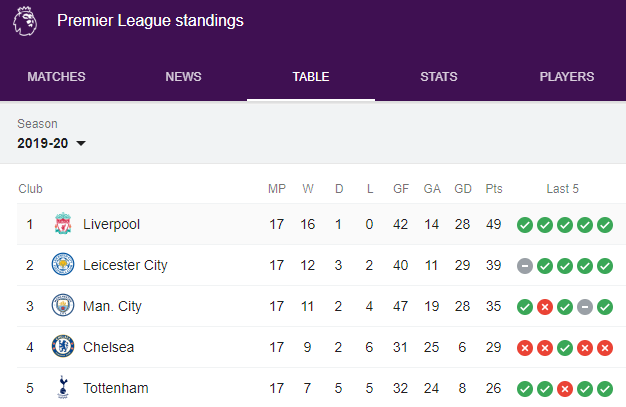
Task: Click the Tottenham club crest
Action: pos(62,387)
